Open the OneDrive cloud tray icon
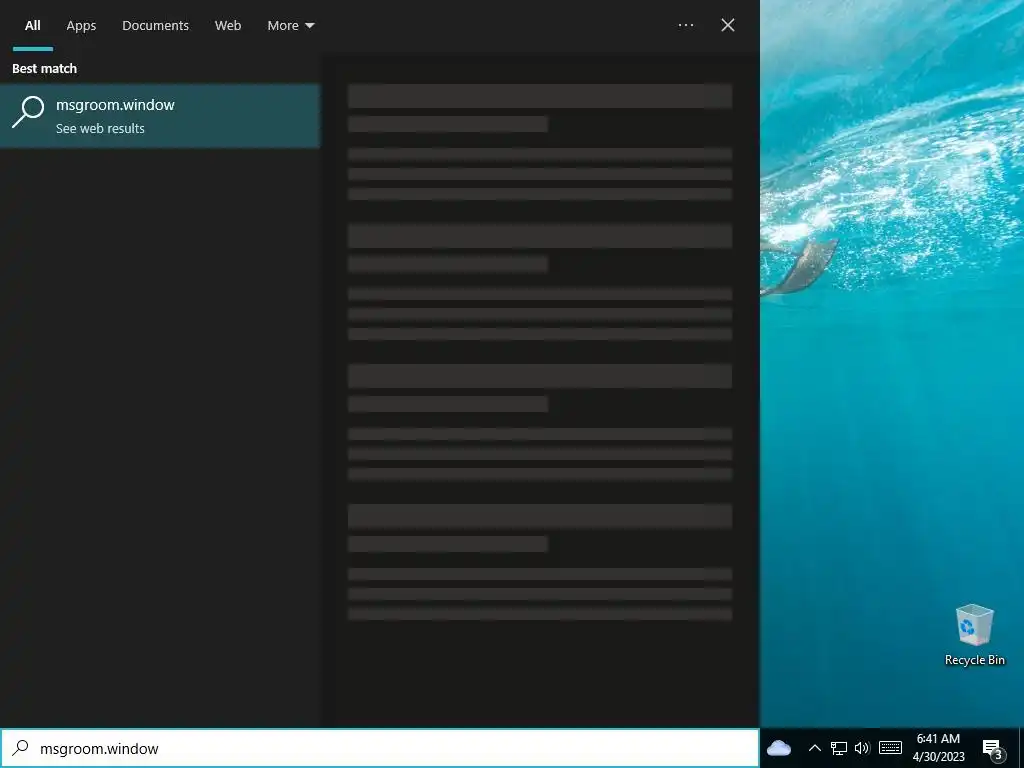 (778, 748)
